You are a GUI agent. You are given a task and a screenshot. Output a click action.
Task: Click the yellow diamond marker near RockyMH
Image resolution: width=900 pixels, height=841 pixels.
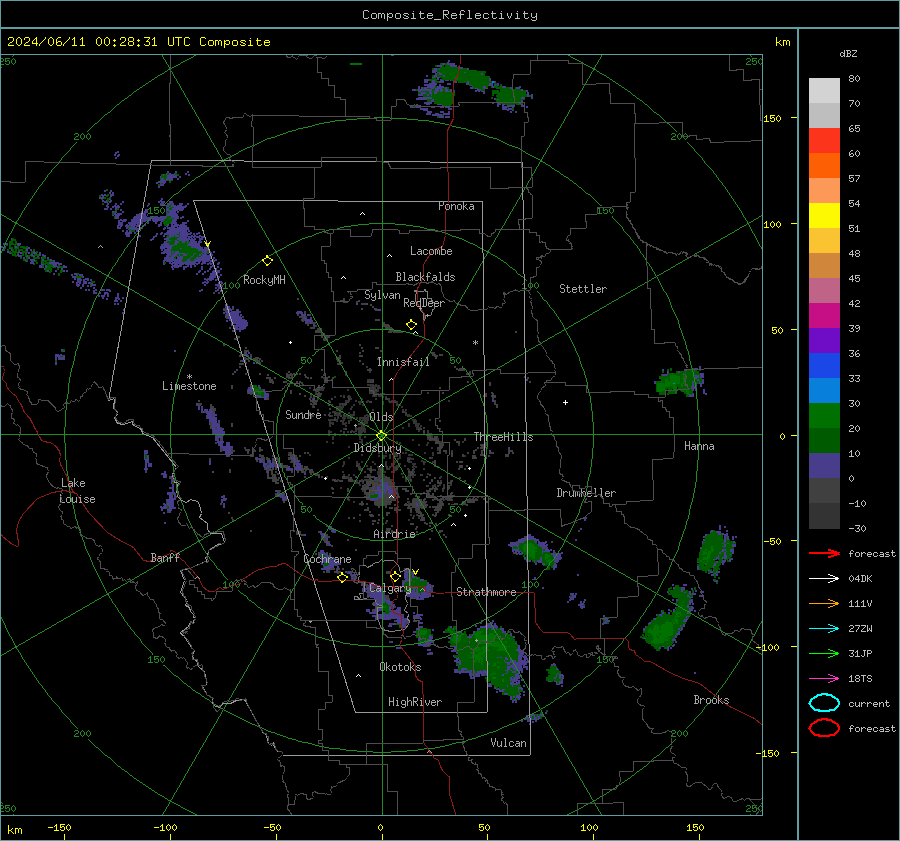tap(267, 261)
